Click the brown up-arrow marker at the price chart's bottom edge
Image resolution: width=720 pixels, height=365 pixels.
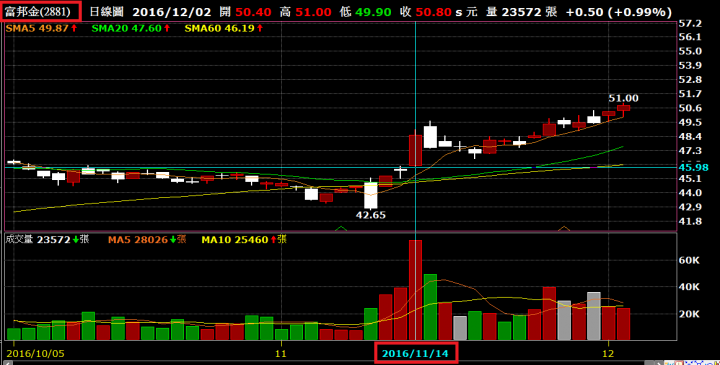(x=563, y=228)
